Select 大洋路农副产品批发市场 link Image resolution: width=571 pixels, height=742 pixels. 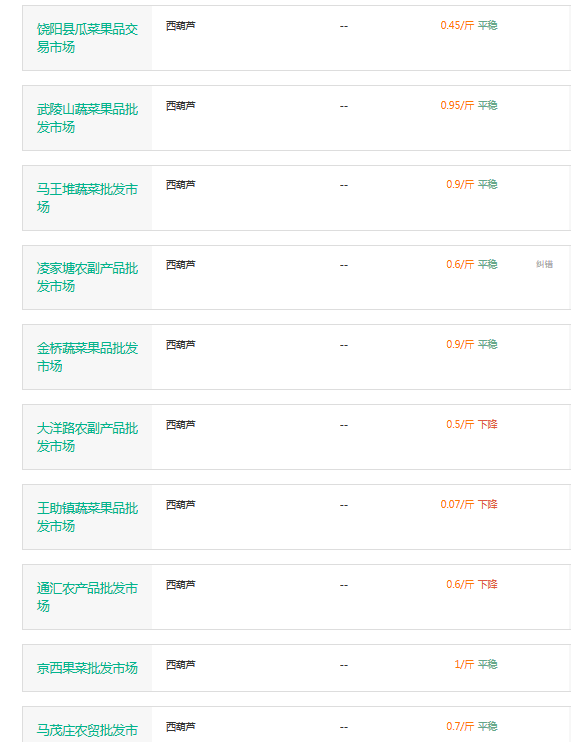pos(88,437)
